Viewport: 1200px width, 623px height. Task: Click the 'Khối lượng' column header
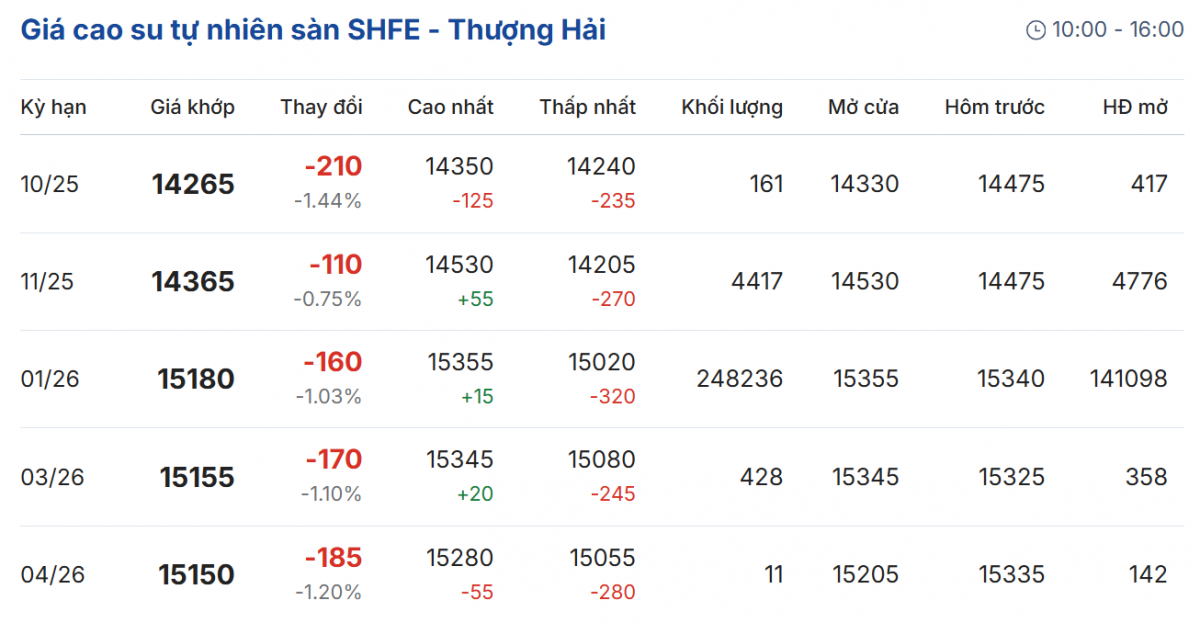[732, 107]
